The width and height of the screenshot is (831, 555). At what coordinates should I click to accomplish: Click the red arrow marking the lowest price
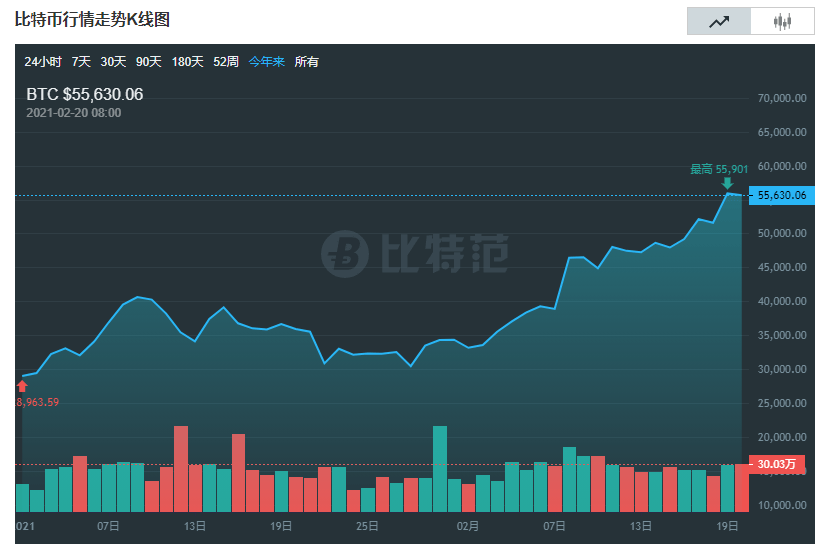point(22,386)
